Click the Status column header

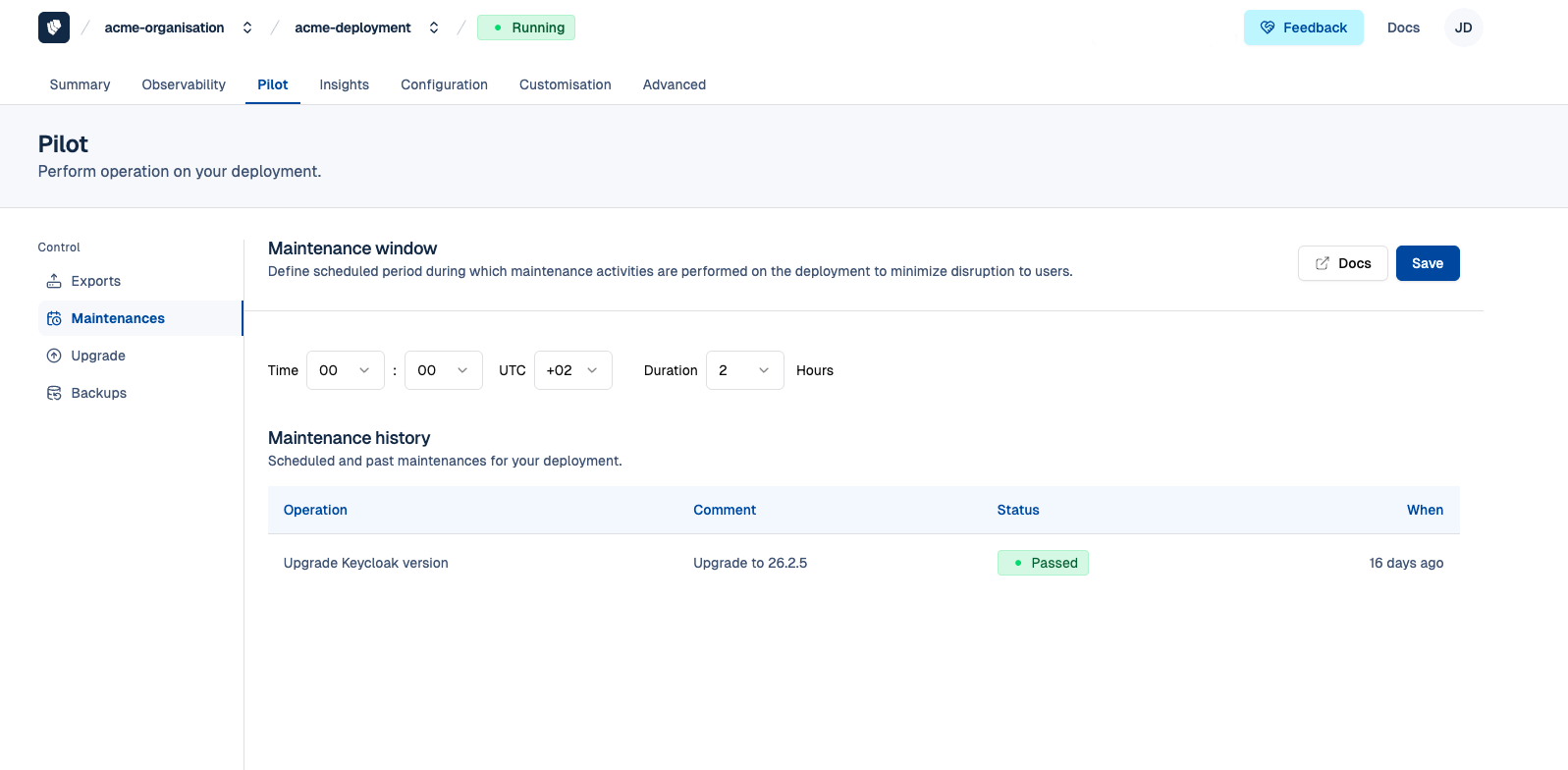(1018, 510)
